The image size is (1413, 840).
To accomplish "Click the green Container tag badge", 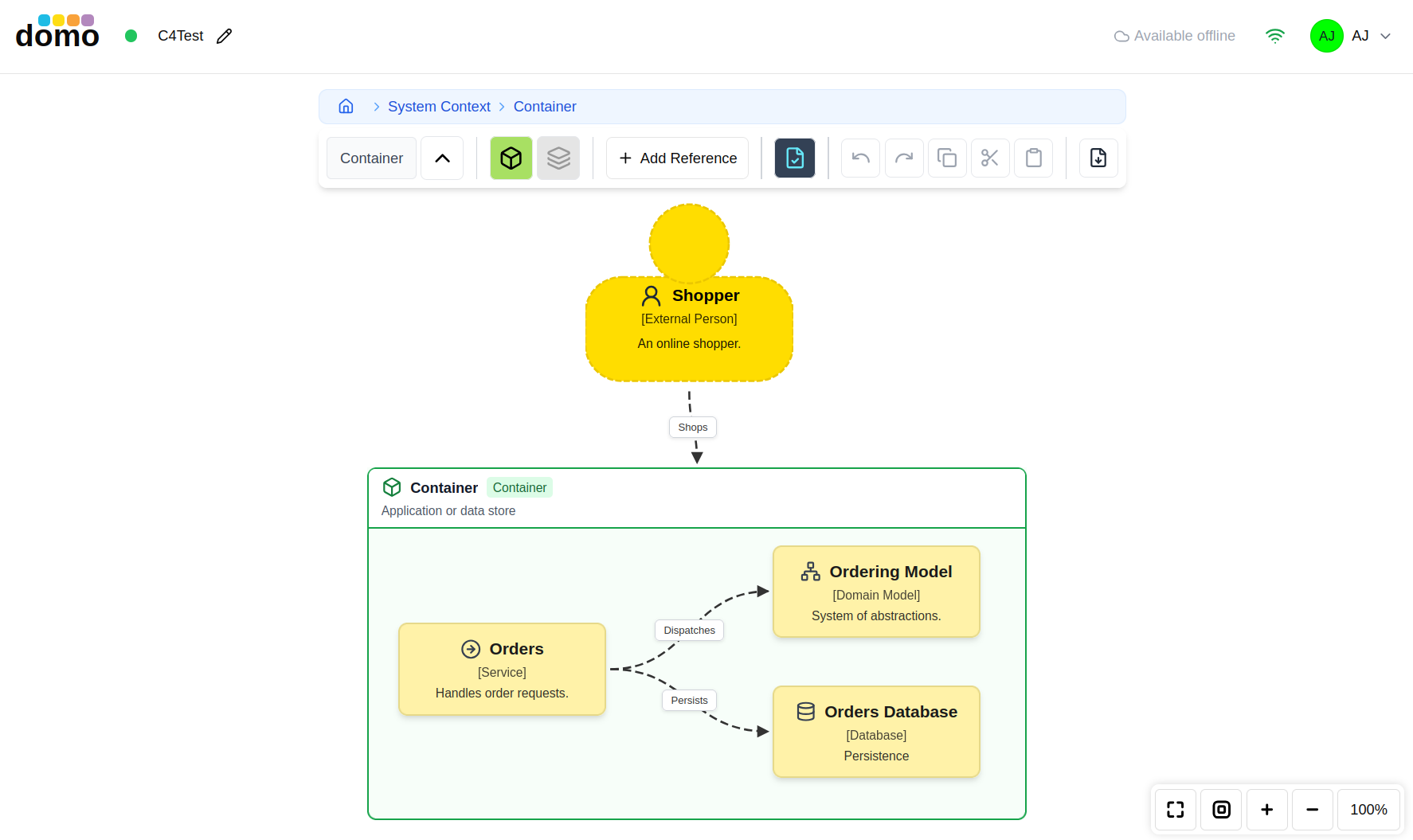I will click(519, 487).
